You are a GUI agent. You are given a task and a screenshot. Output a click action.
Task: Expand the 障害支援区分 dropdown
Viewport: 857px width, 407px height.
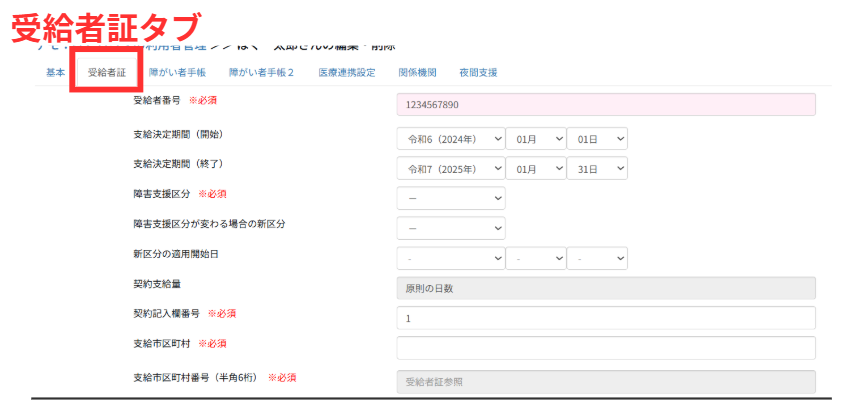point(450,198)
